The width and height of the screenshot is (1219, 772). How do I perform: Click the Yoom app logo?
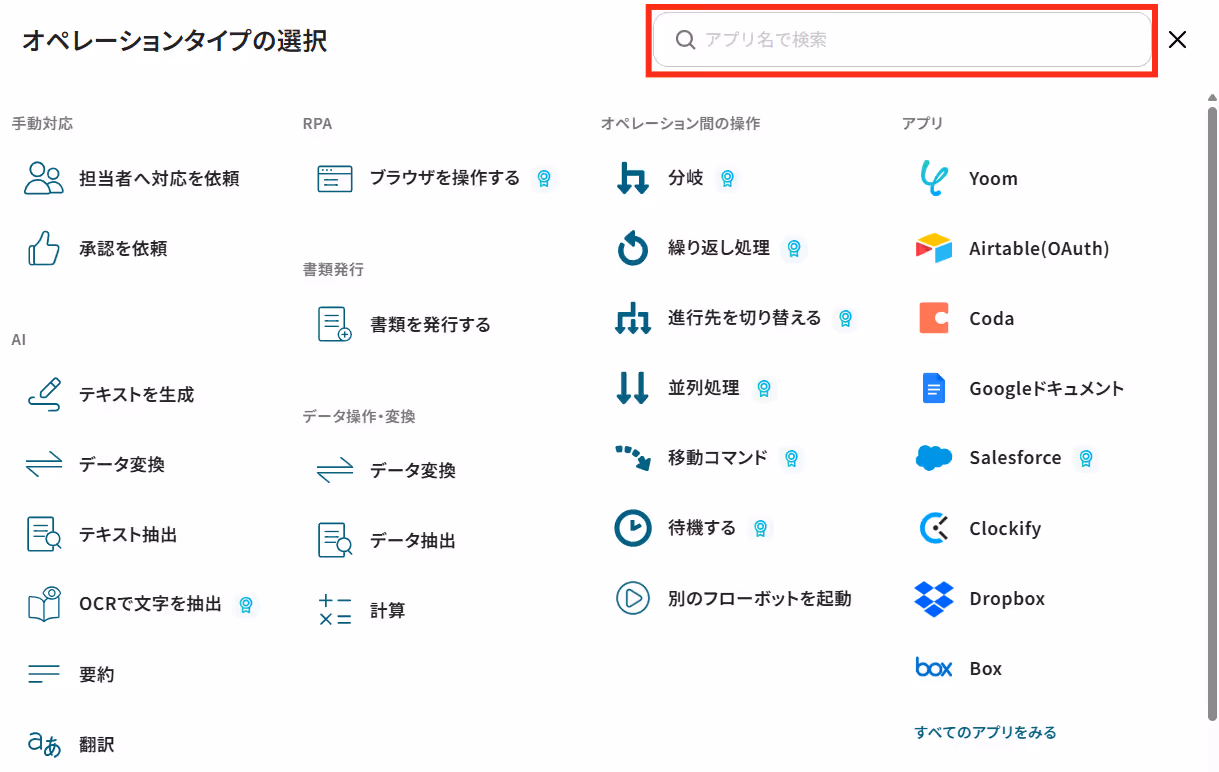point(934,178)
